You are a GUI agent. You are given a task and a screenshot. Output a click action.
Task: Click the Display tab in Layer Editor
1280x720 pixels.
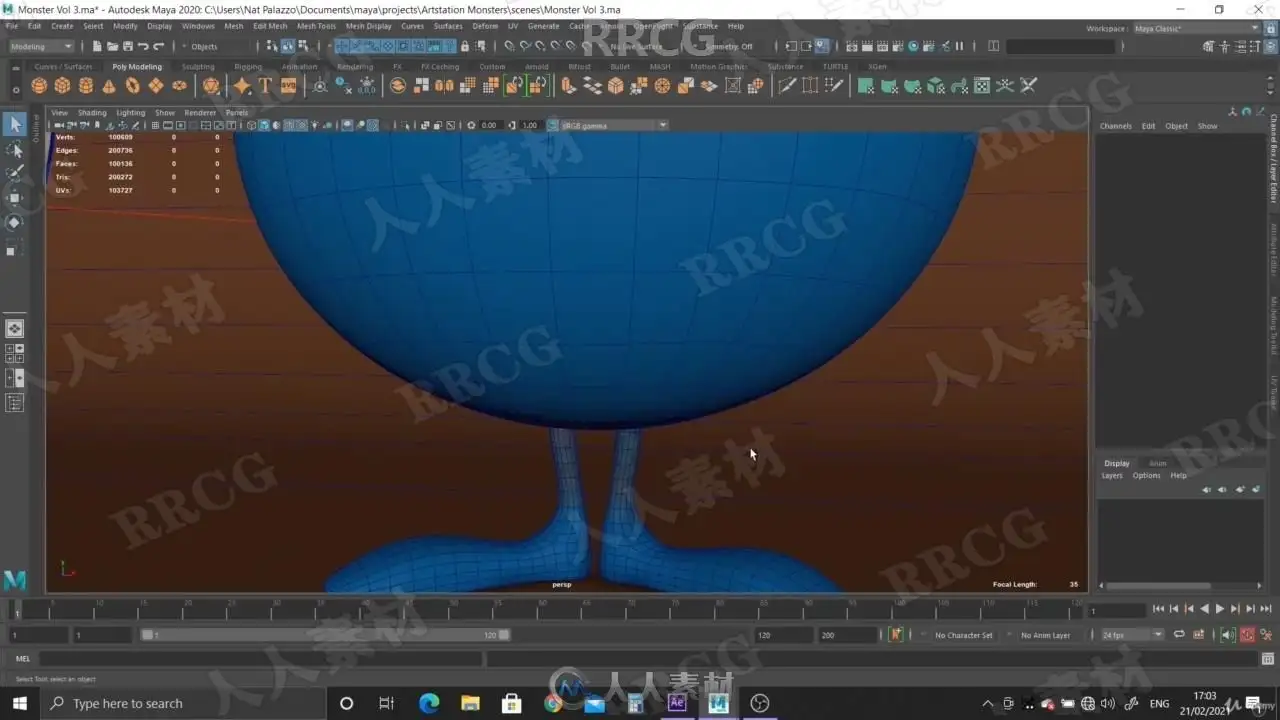pos(1117,463)
